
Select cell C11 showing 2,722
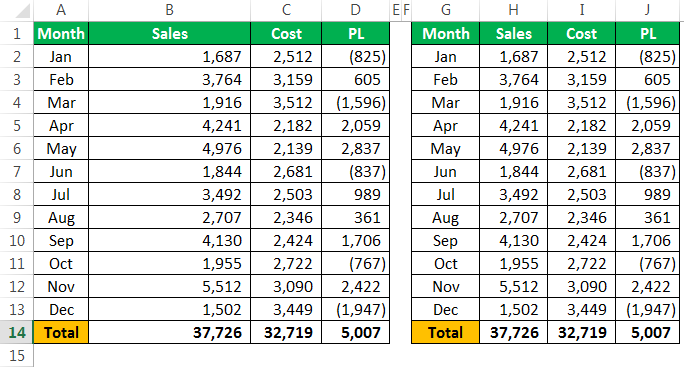click(286, 263)
